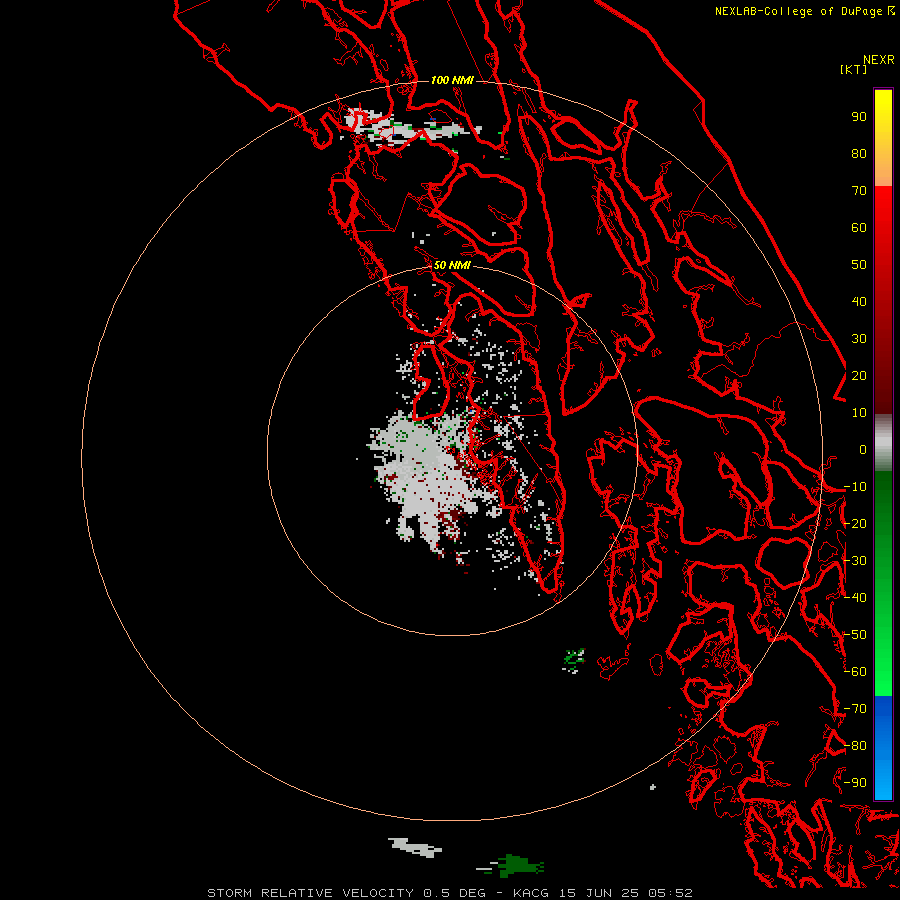900x900 pixels.
Task: Click the 100 NMI range ring label
Action: [452, 80]
